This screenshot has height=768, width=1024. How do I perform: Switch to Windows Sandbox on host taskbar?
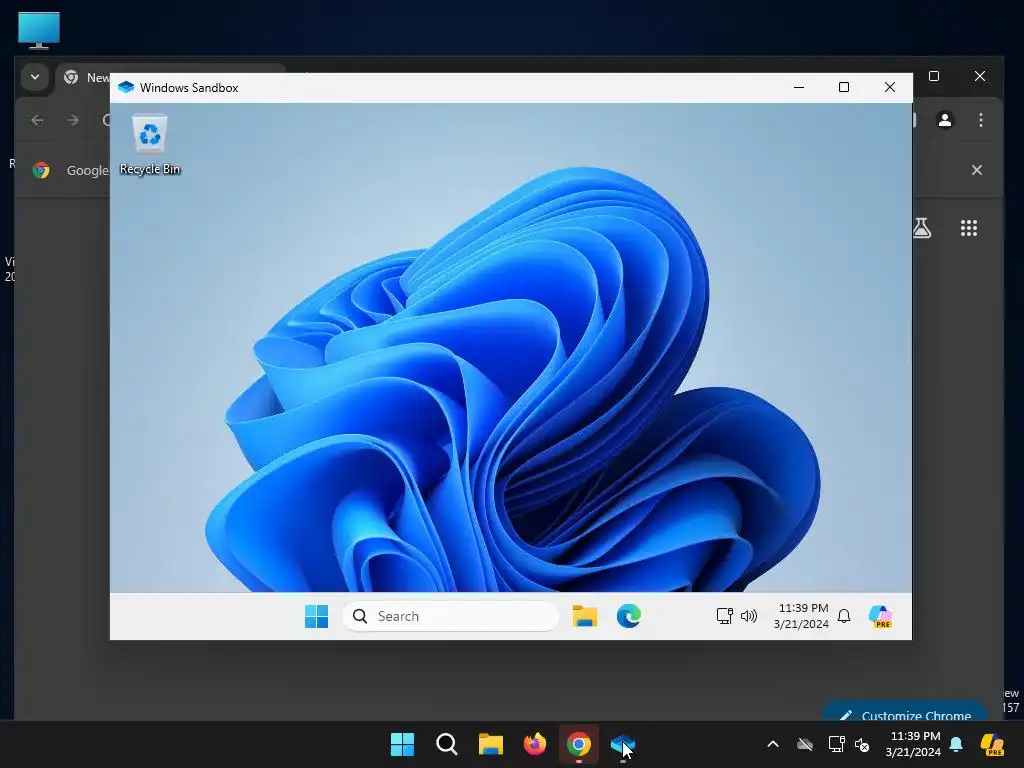(623, 744)
